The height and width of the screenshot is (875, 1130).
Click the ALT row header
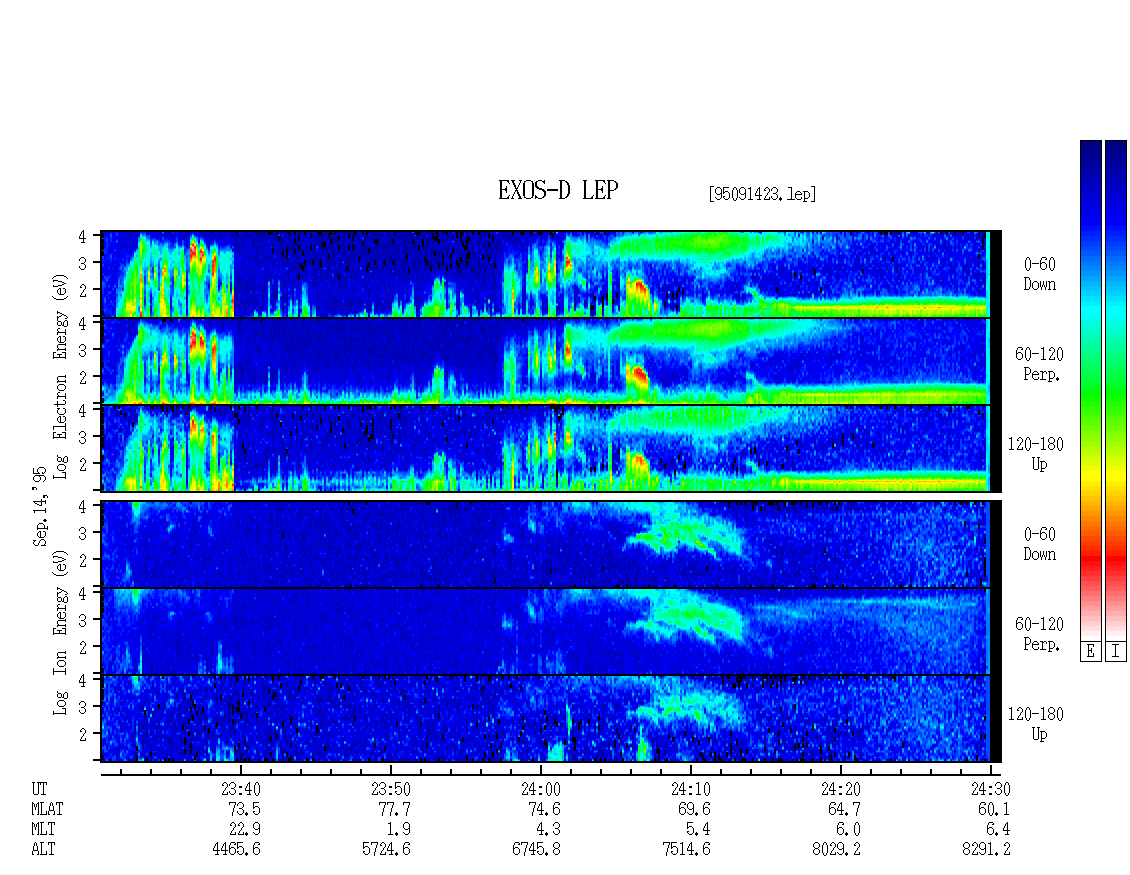43,850
